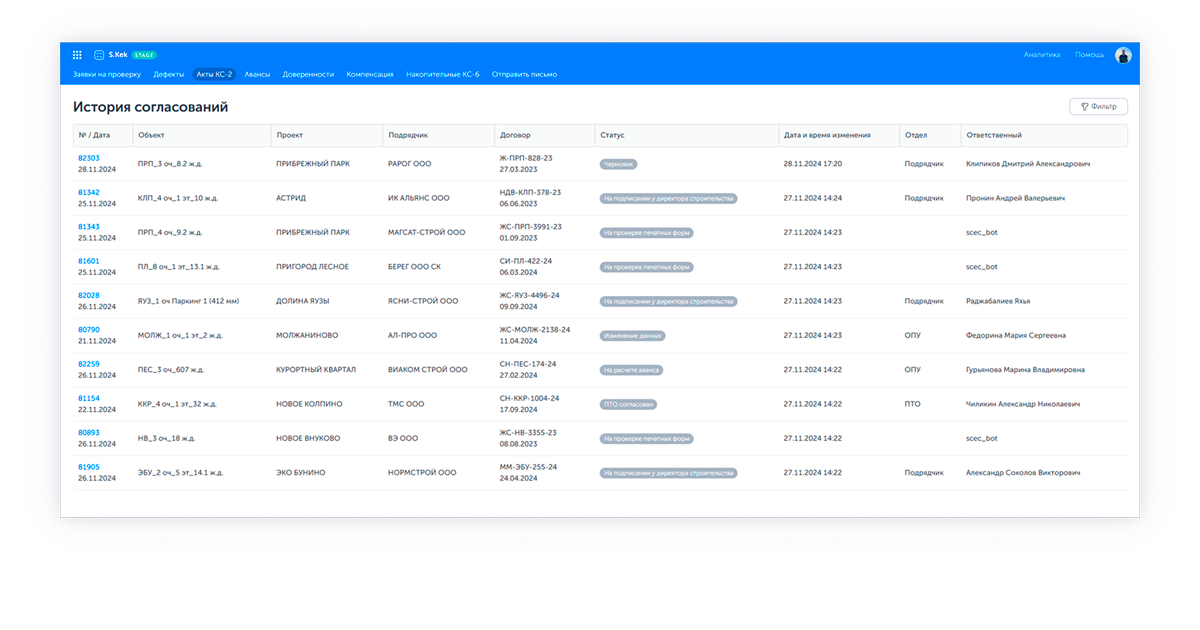1200x630 pixels.
Task: Click Отправить письмо in the navigation
Action: 524,74
